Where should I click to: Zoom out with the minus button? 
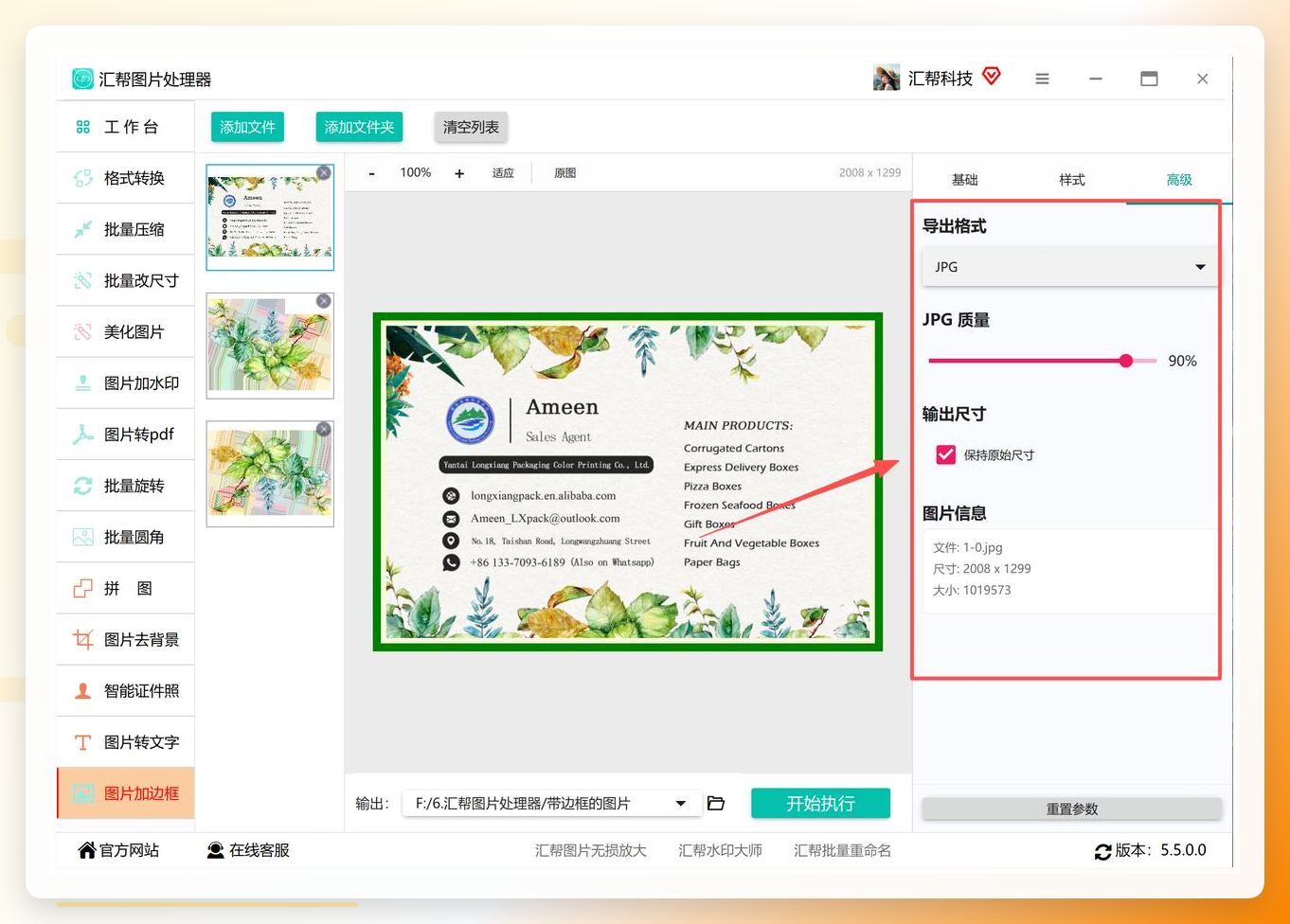tap(372, 173)
